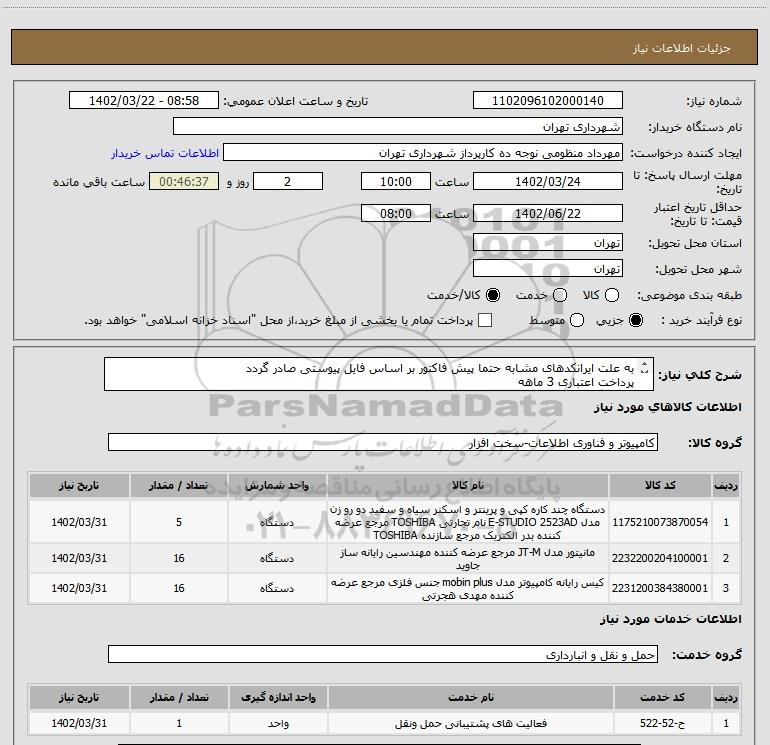Viewport: 770px width, 745px height.
Task: Click the page header جزئیات اطلاعات نیاز
Action: coord(682,48)
